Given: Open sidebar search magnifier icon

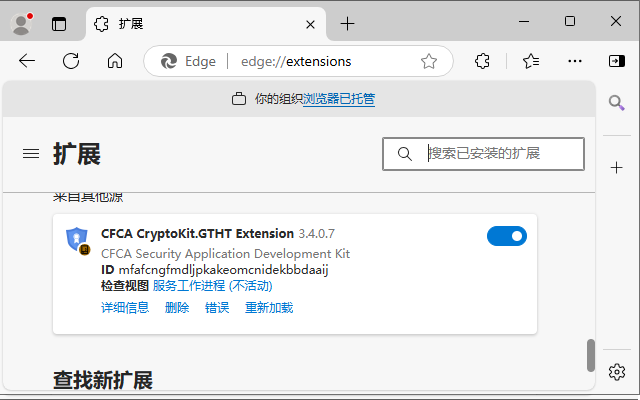Looking at the screenshot, I should (617, 102).
